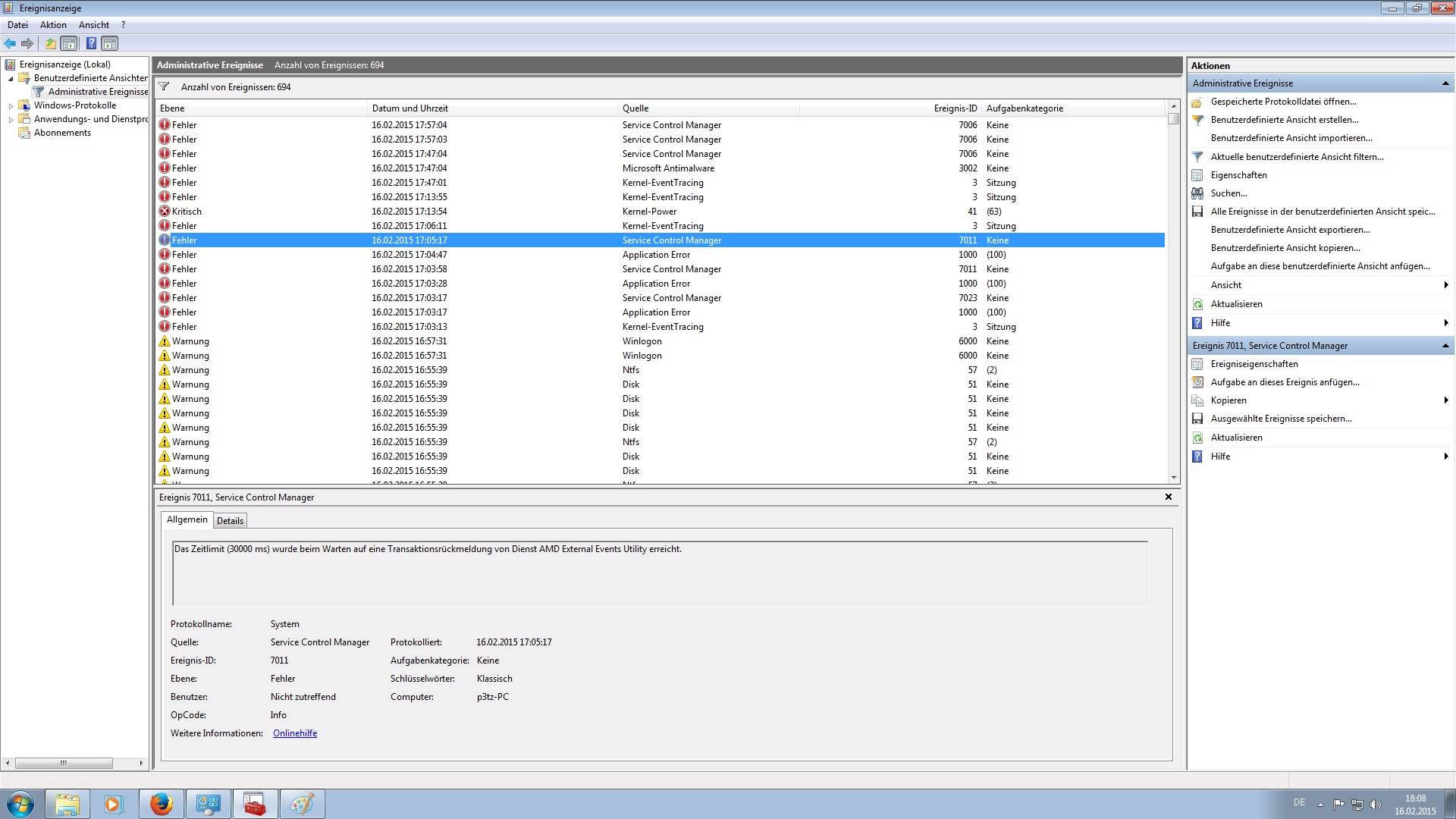
Task: Collapse Benutzerdefinierte Ansichten tree node
Action: point(11,79)
